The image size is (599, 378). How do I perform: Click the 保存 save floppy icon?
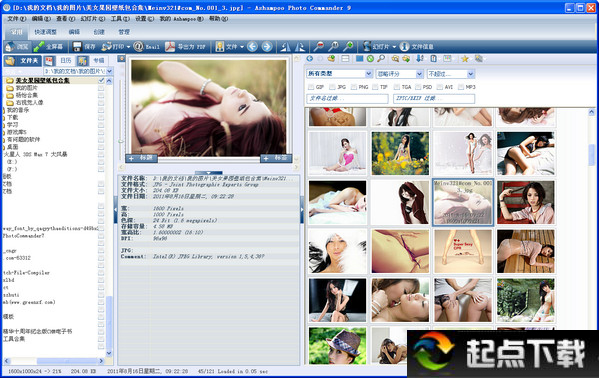tap(77, 47)
